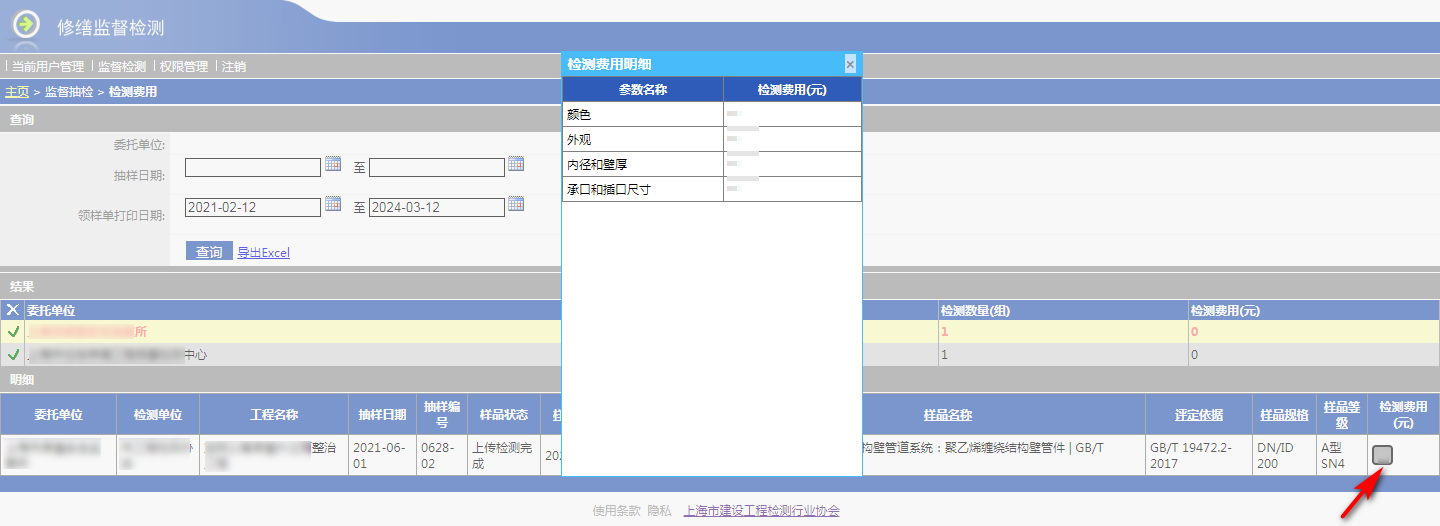Image resolution: width=1440 pixels, height=526 pixels.
Task: Click 注销 to log out
Action: coord(234,67)
